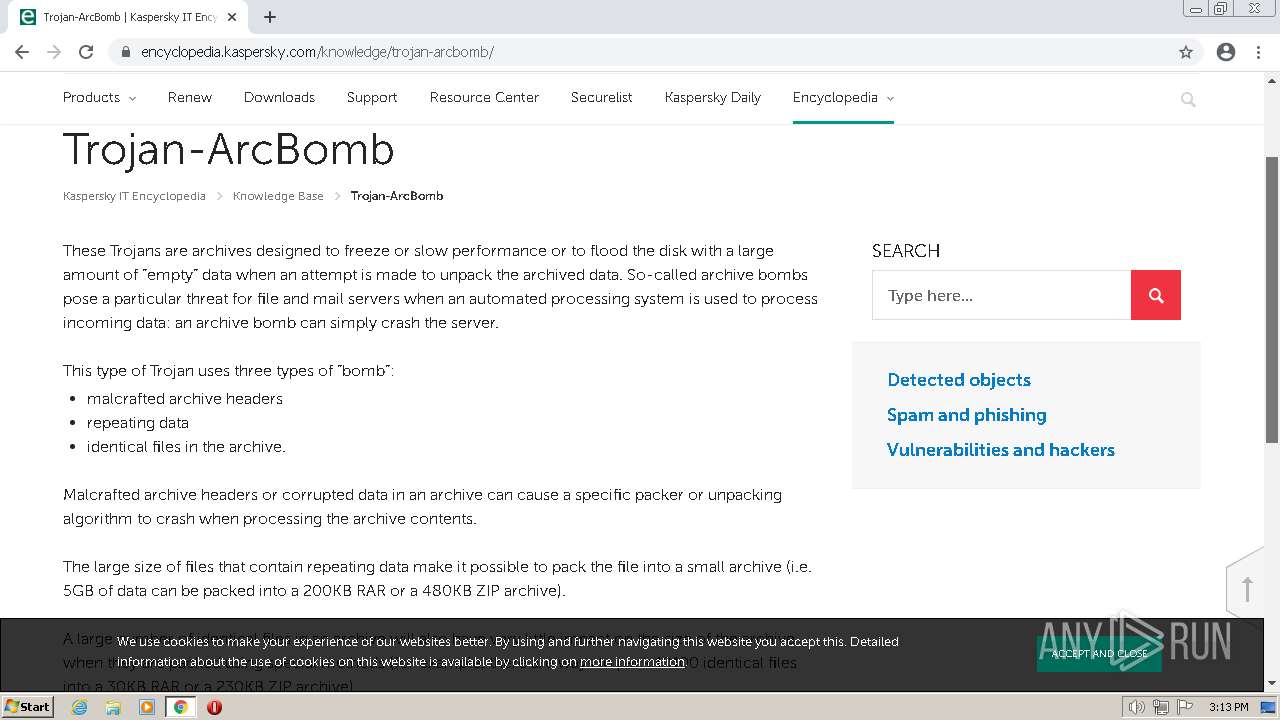1280x720 pixels.
Task: Focus the 'Type here...' search field
Action: pos(1001,295)
